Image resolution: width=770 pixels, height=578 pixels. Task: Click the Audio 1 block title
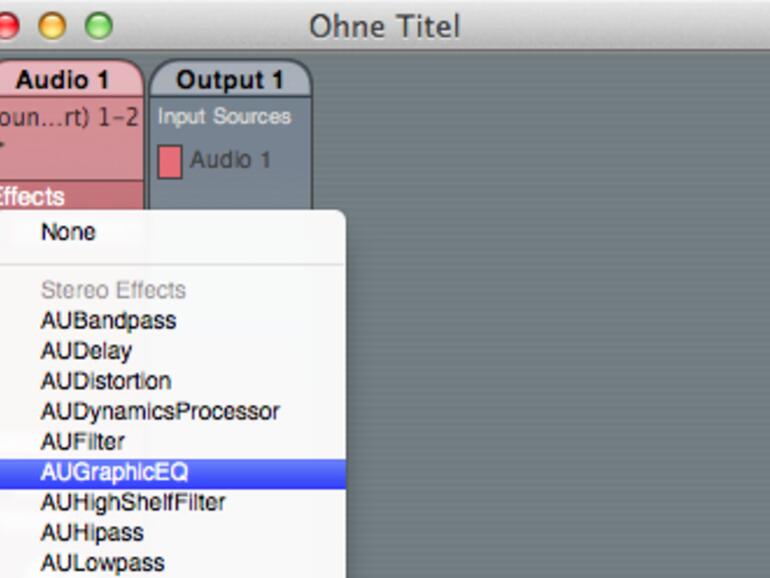coord(62,80)
